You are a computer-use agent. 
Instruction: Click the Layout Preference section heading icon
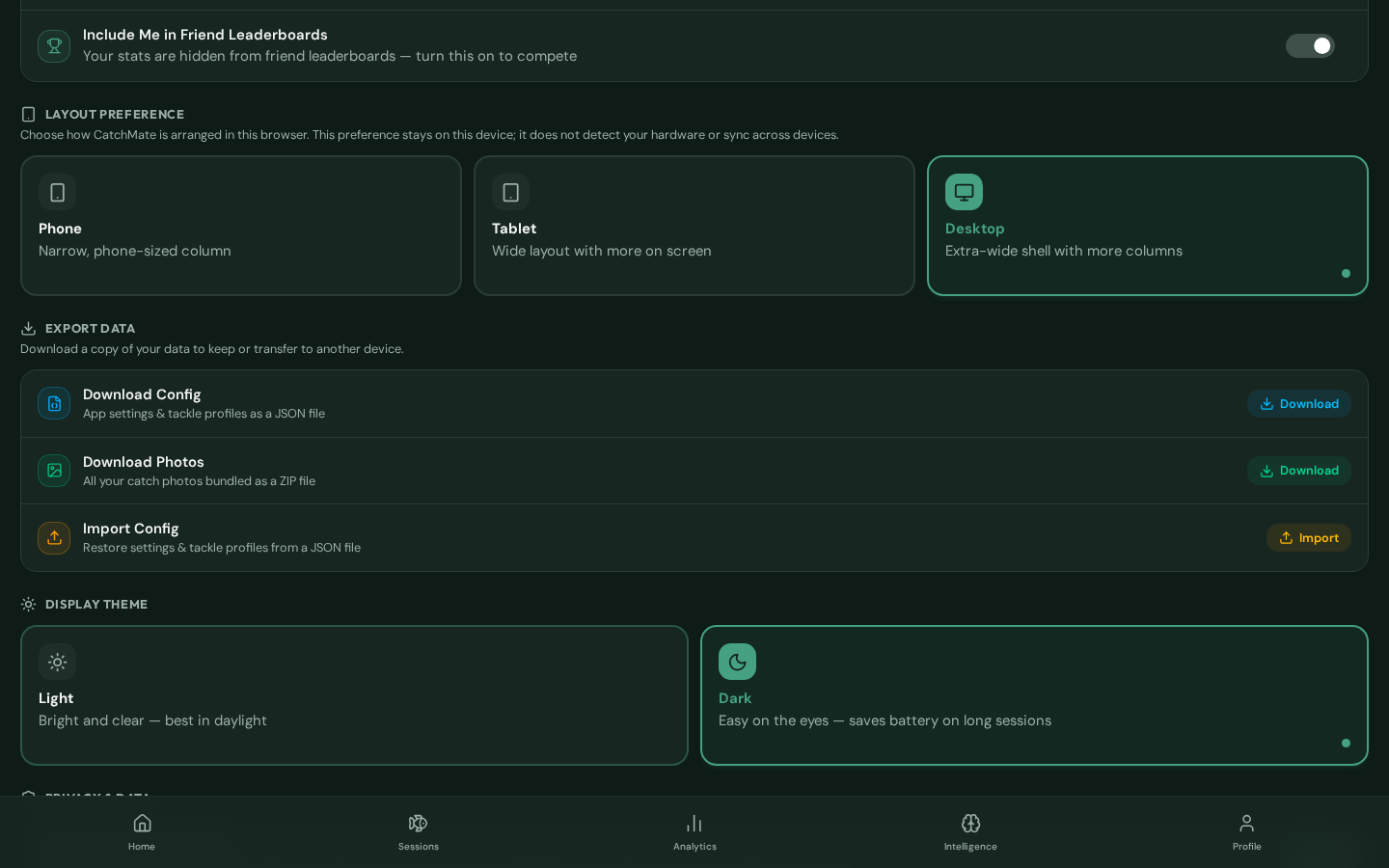click(x=29, y=115)
